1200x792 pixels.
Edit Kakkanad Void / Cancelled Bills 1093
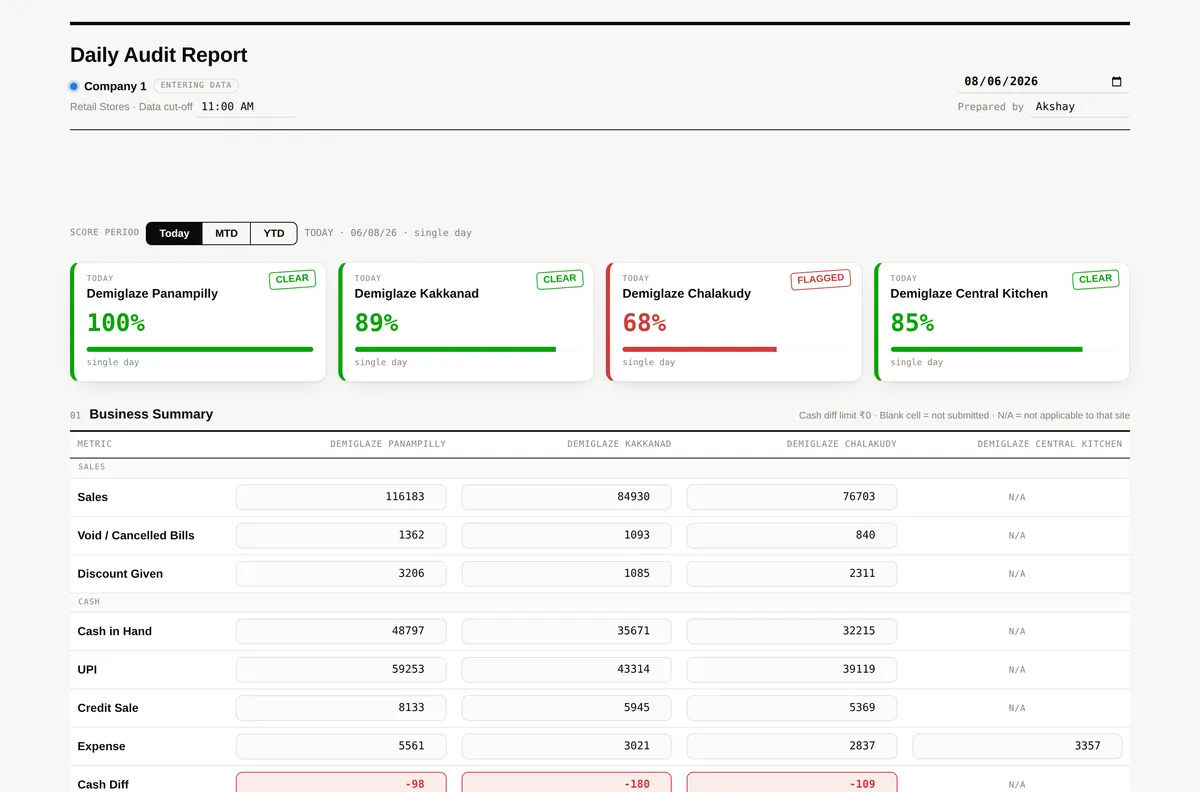coord(566,535)
